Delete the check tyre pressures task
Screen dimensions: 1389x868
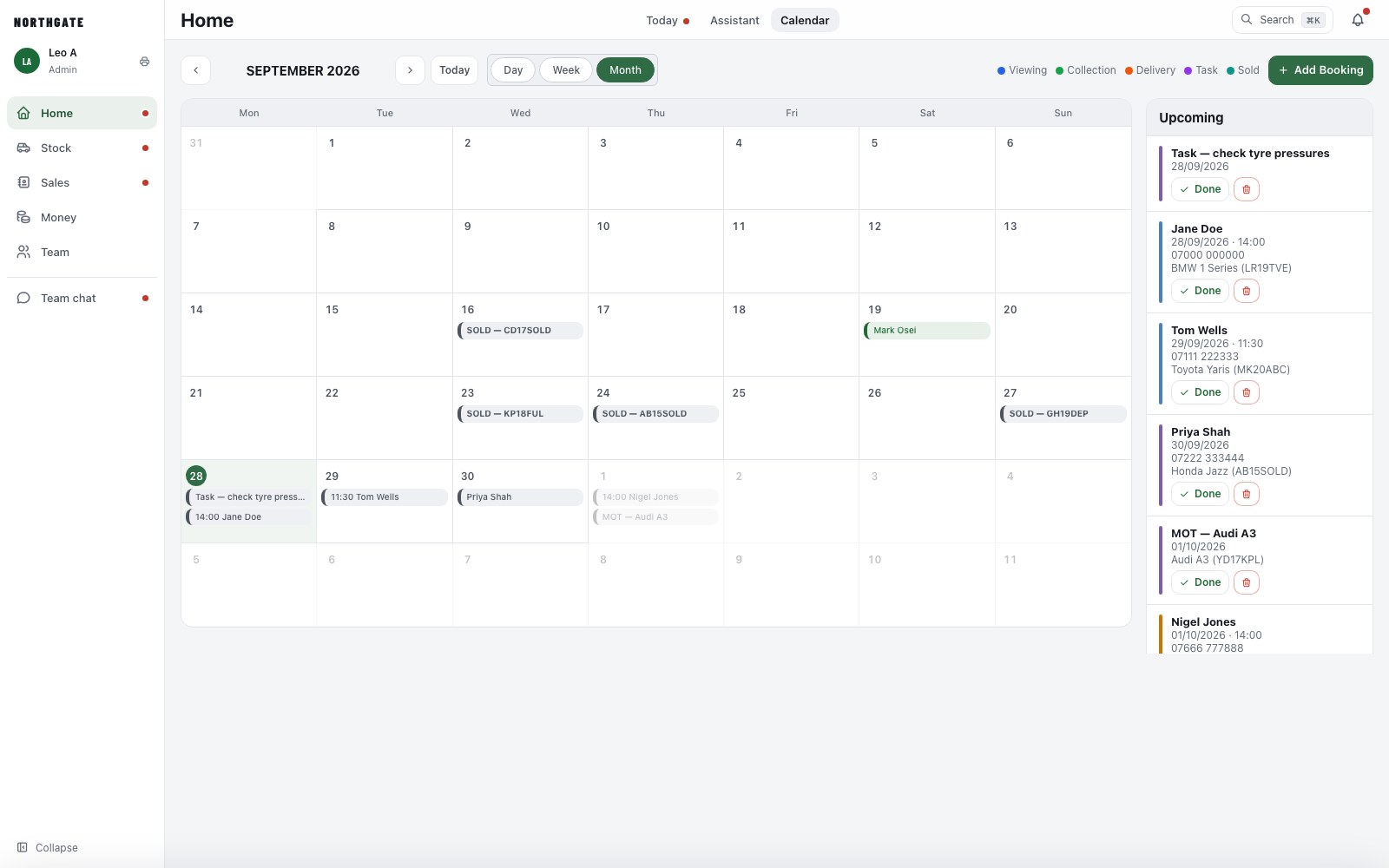click(x=1247, y=189)
